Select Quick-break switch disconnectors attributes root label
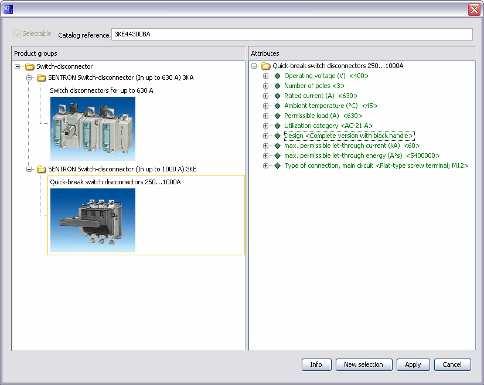484x385 pixels. [338, 66]
